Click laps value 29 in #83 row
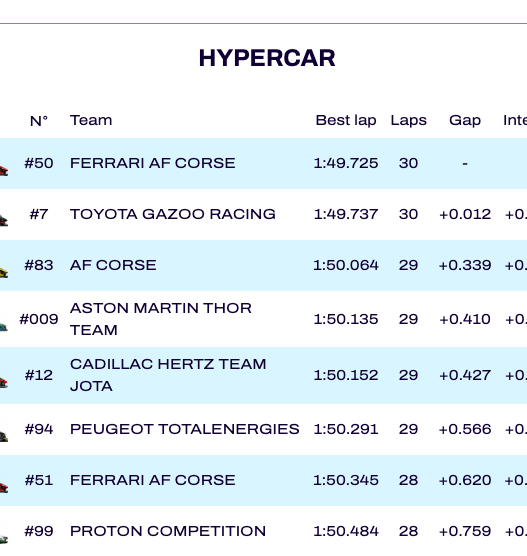The height and width of the screenshot is (556, 527). pos(409,265)
